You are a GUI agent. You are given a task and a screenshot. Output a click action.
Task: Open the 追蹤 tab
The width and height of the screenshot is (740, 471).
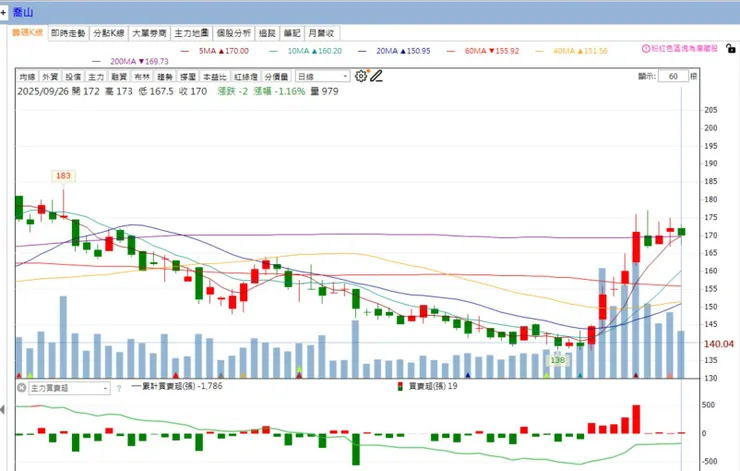coord(267,33)
